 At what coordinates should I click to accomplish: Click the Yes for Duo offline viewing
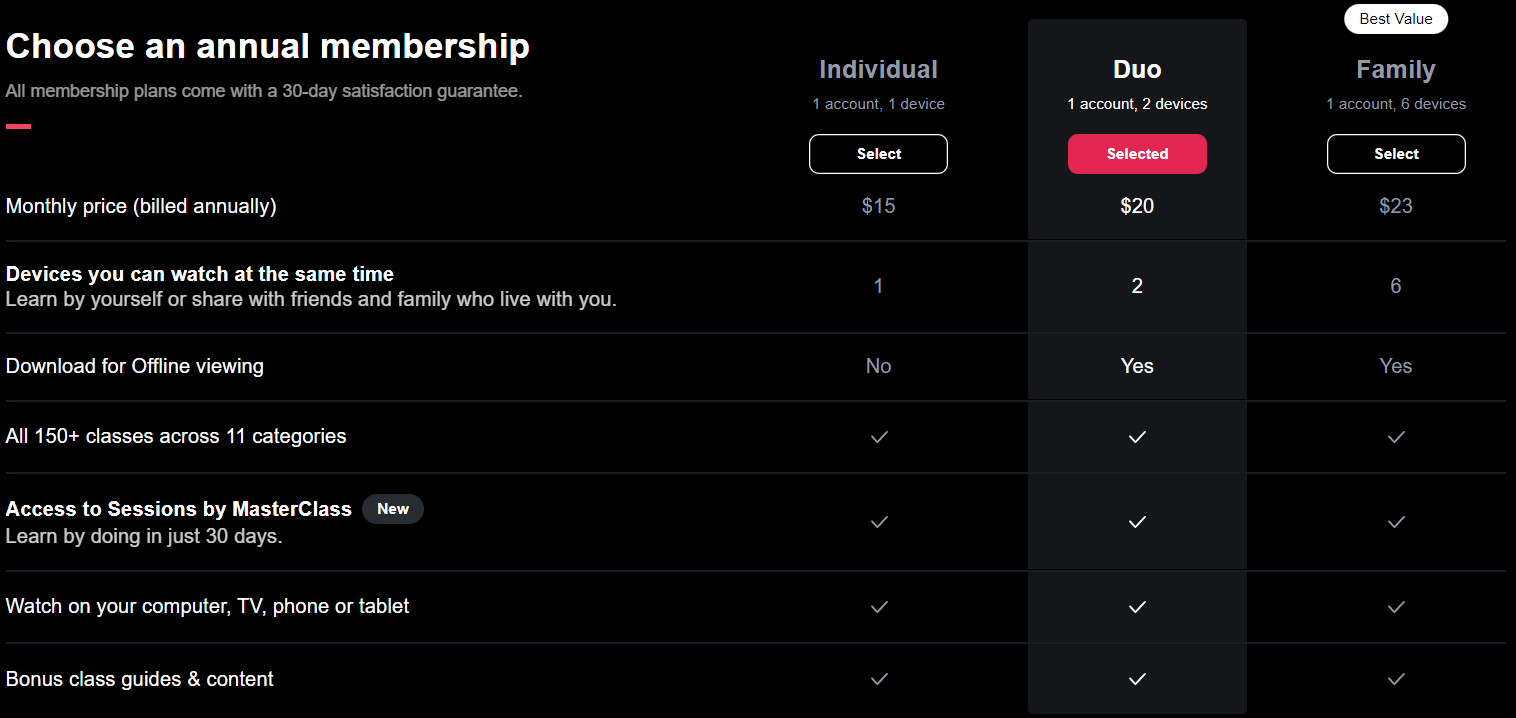point(1137,366)
